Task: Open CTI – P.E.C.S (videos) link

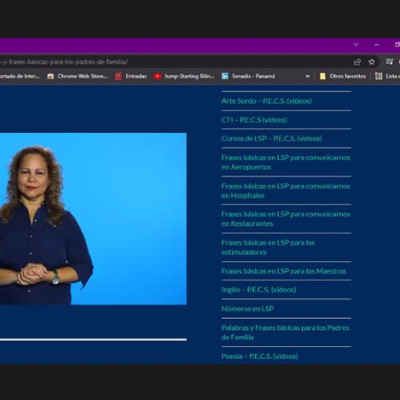Action: (x=254, y=120)
